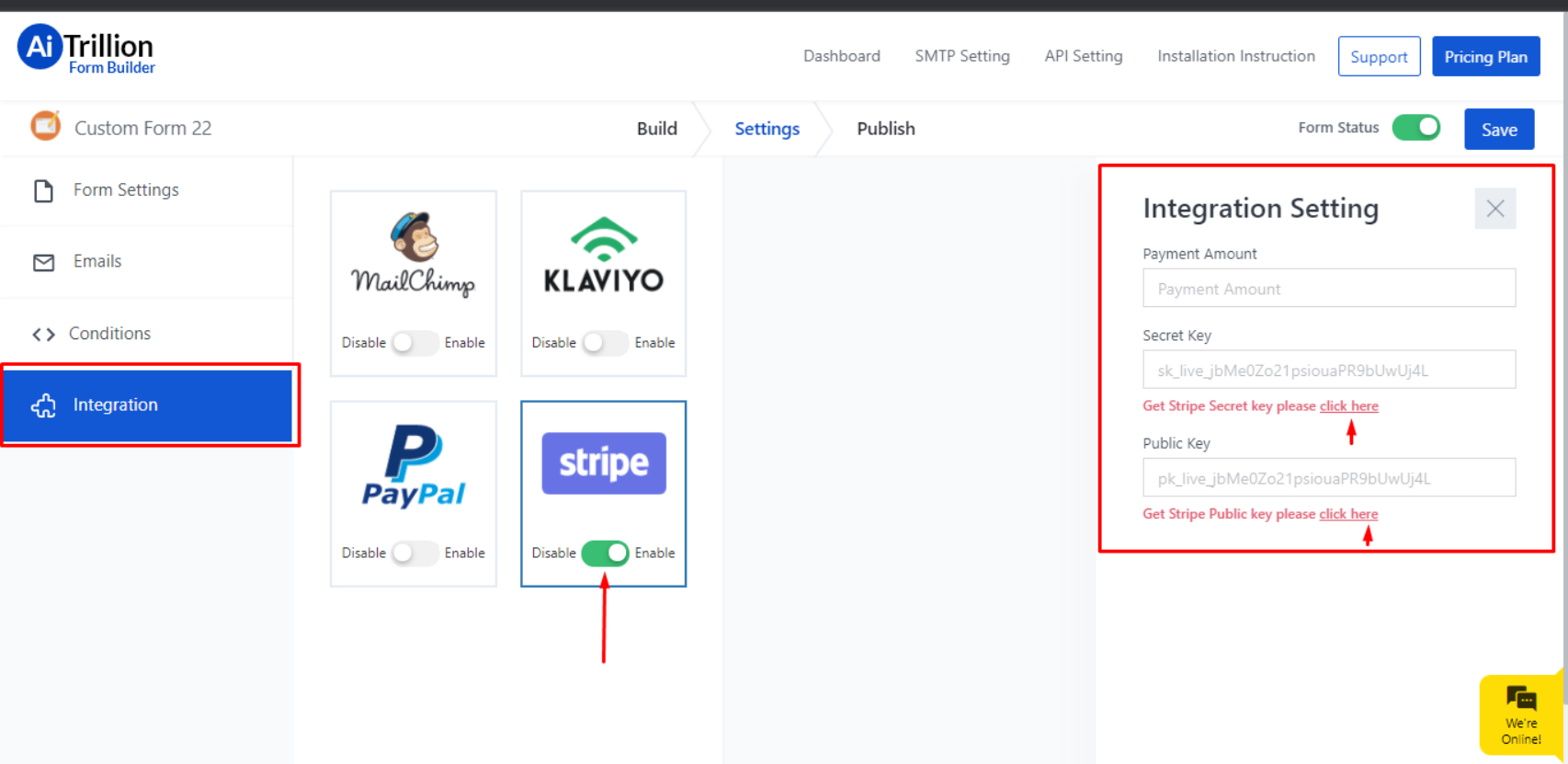Select the MailChimp logo
The height and width of the screenshot is (764, 1568).
click(414, 254)
